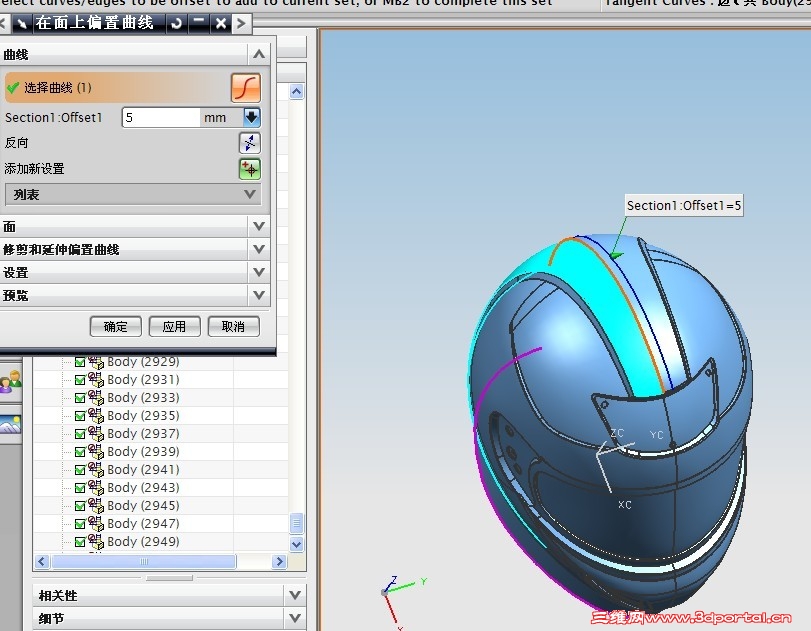Viewport: 811px width, 631px height.
Task: Expand the 设置 section
Action: [259, 272]
